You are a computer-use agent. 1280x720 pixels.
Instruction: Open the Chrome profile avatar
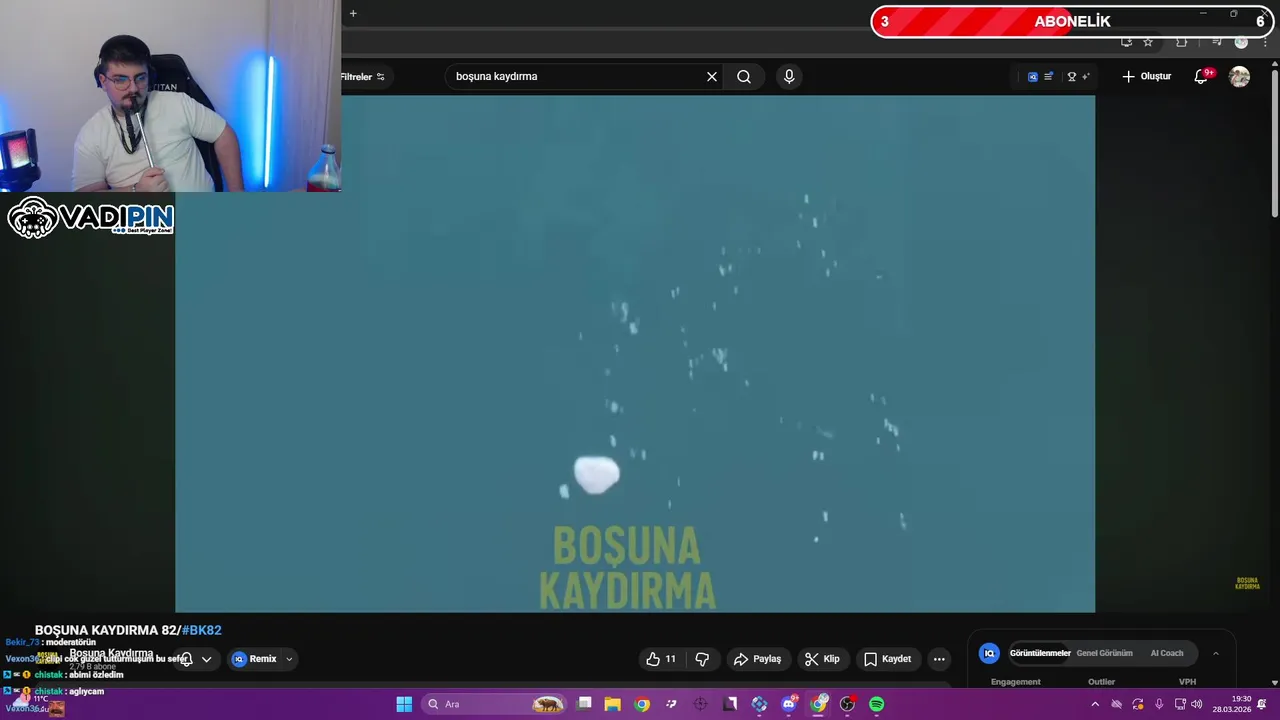click(1241, 42)
